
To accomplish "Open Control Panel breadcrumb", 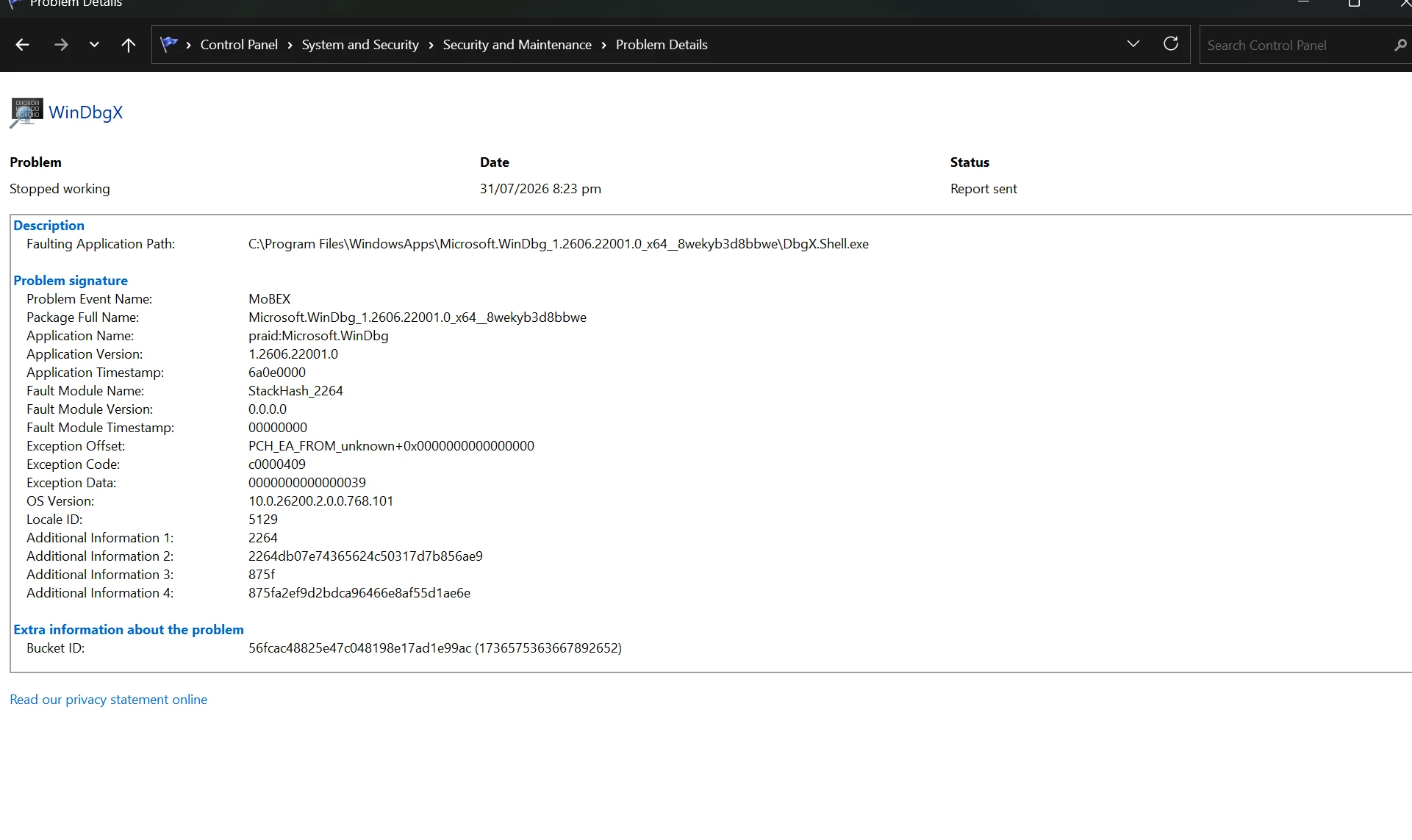I will (239, 45).
